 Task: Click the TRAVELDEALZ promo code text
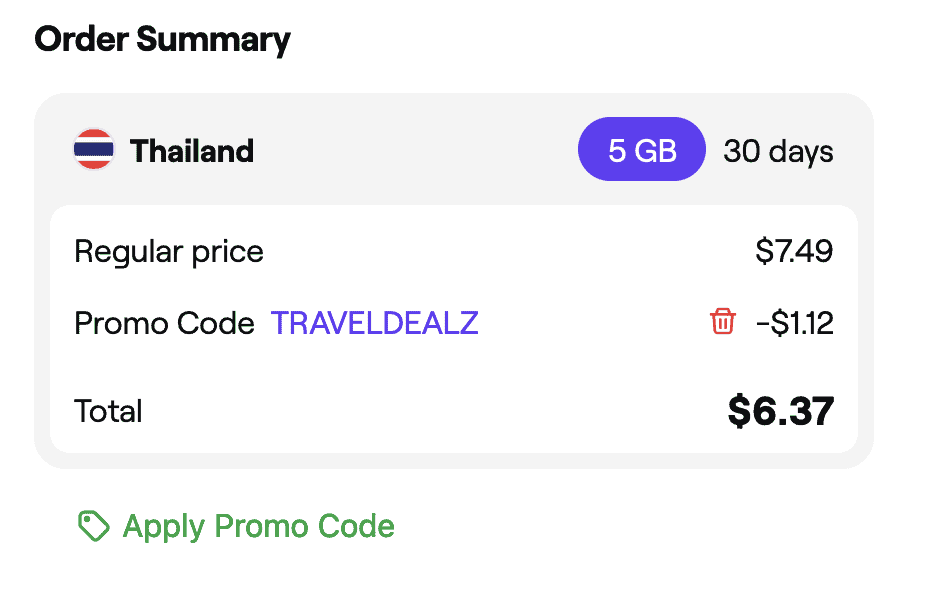pyautogui.click(x=375, y=324)
